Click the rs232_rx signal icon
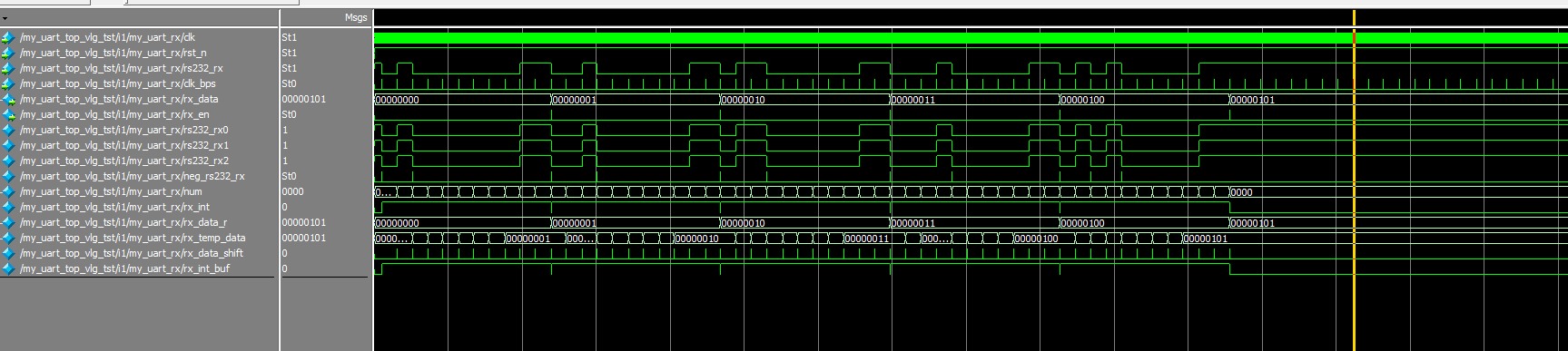The image size is (1568, 351). 8,68
